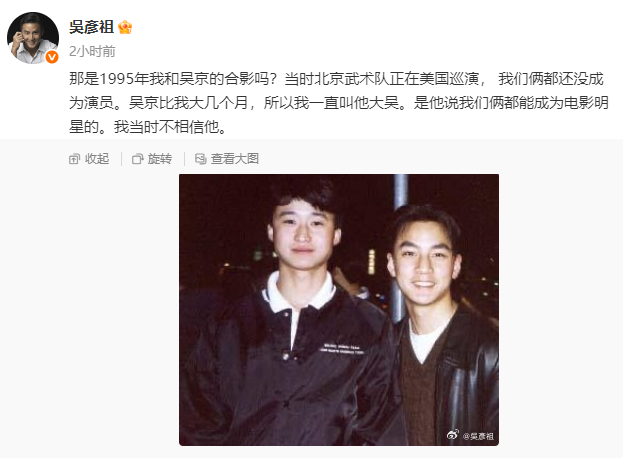
Task: Click the Weibo logo watermark on photo
Action: 453,435
